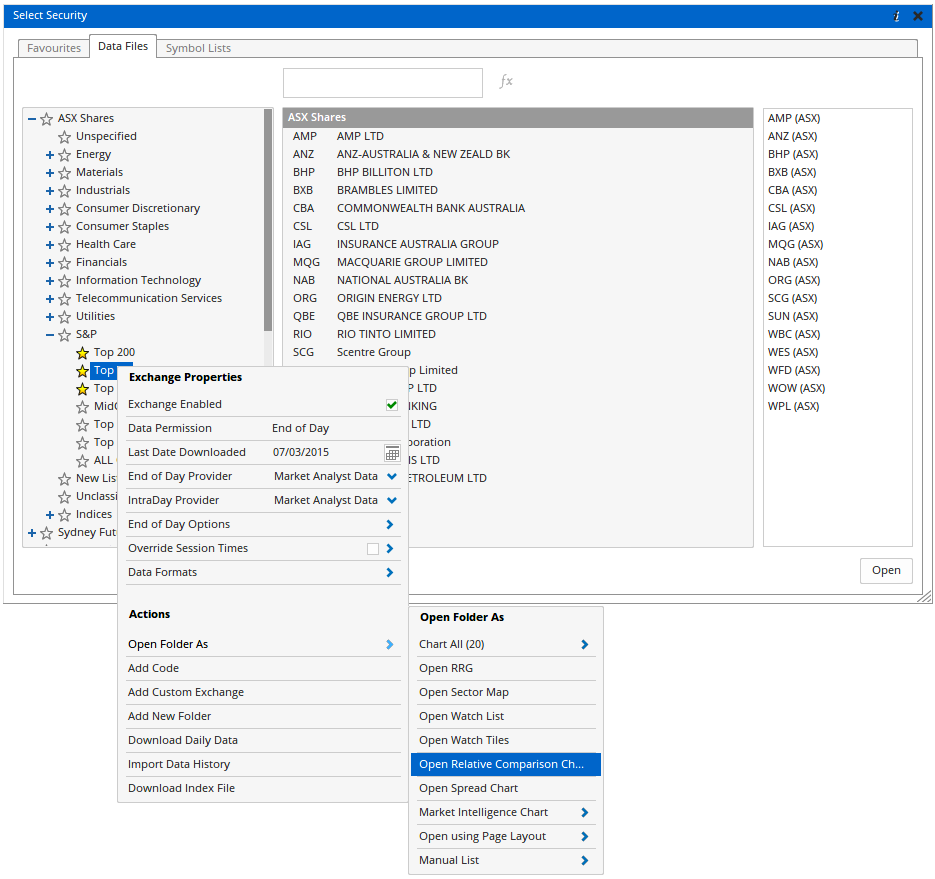Toggle favourite star for Information Technology
This screenshot has height=879, width=935.
pos(64,281)
